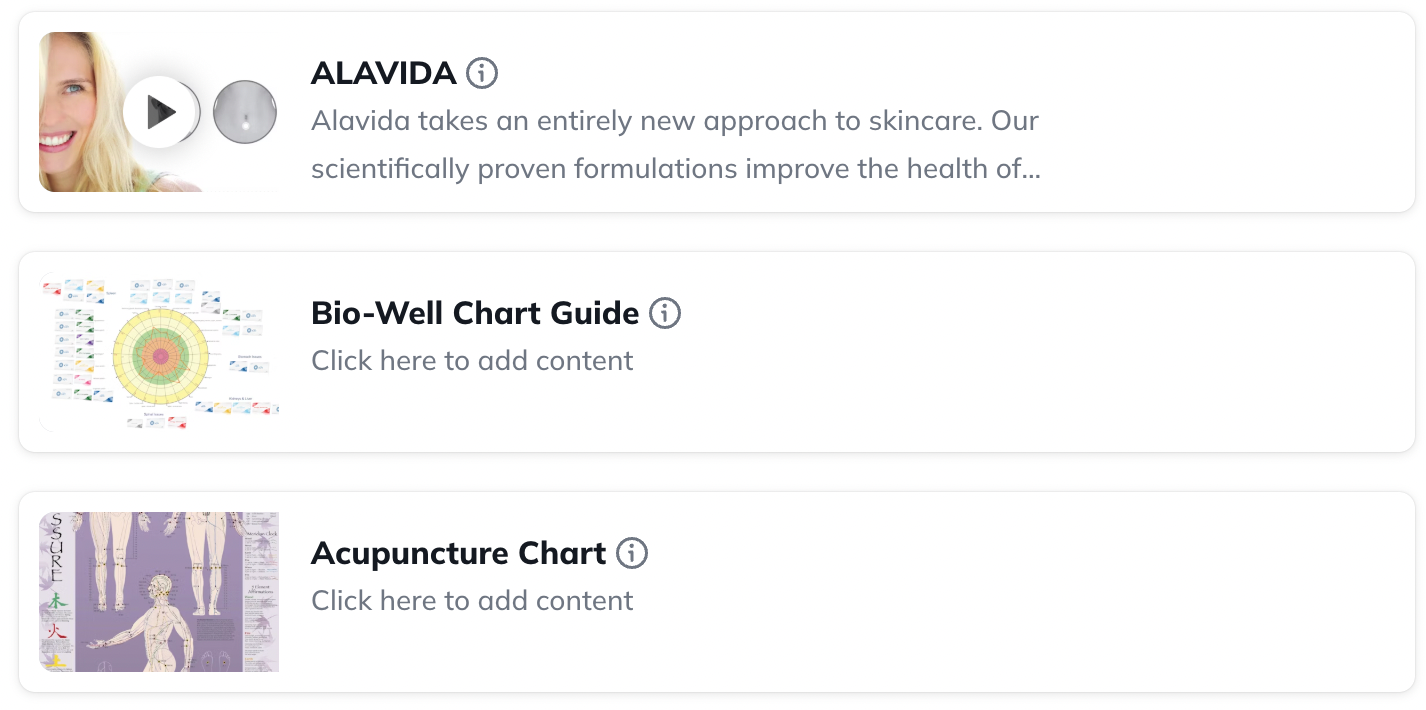This screenshot has width=1426, height=710.
Task: Open the Acupuncture Chart thumbnail image
Action: point(159,592)
